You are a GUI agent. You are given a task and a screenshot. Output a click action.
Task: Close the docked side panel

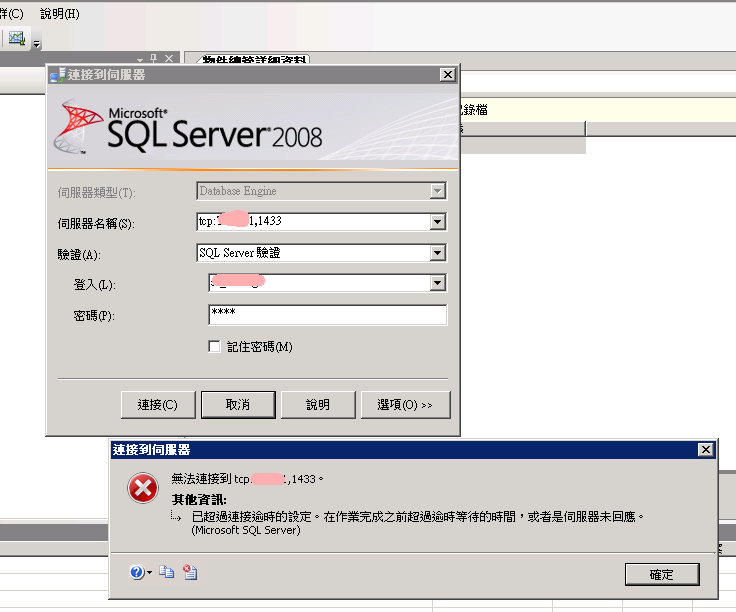click(x=169, y=59)
